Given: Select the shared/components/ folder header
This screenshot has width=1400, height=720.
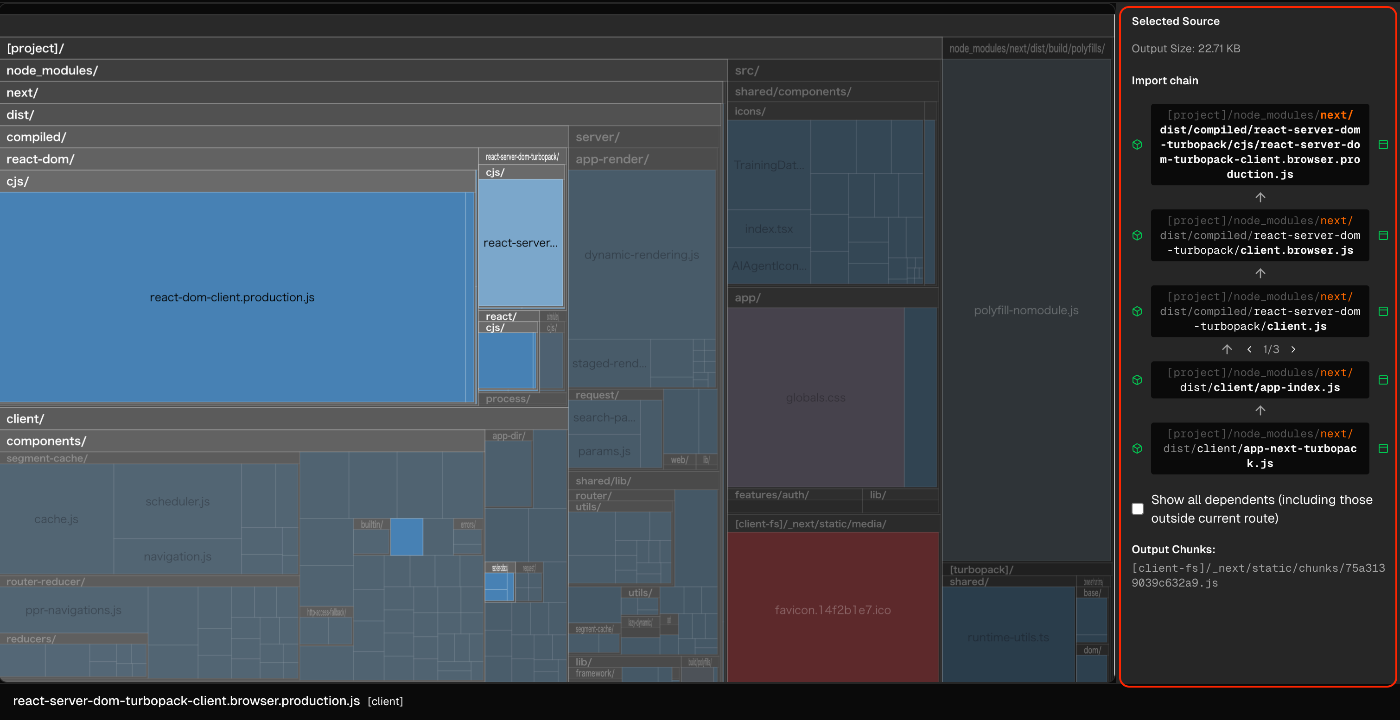Looking at the screenshot, I should (834, 92).
